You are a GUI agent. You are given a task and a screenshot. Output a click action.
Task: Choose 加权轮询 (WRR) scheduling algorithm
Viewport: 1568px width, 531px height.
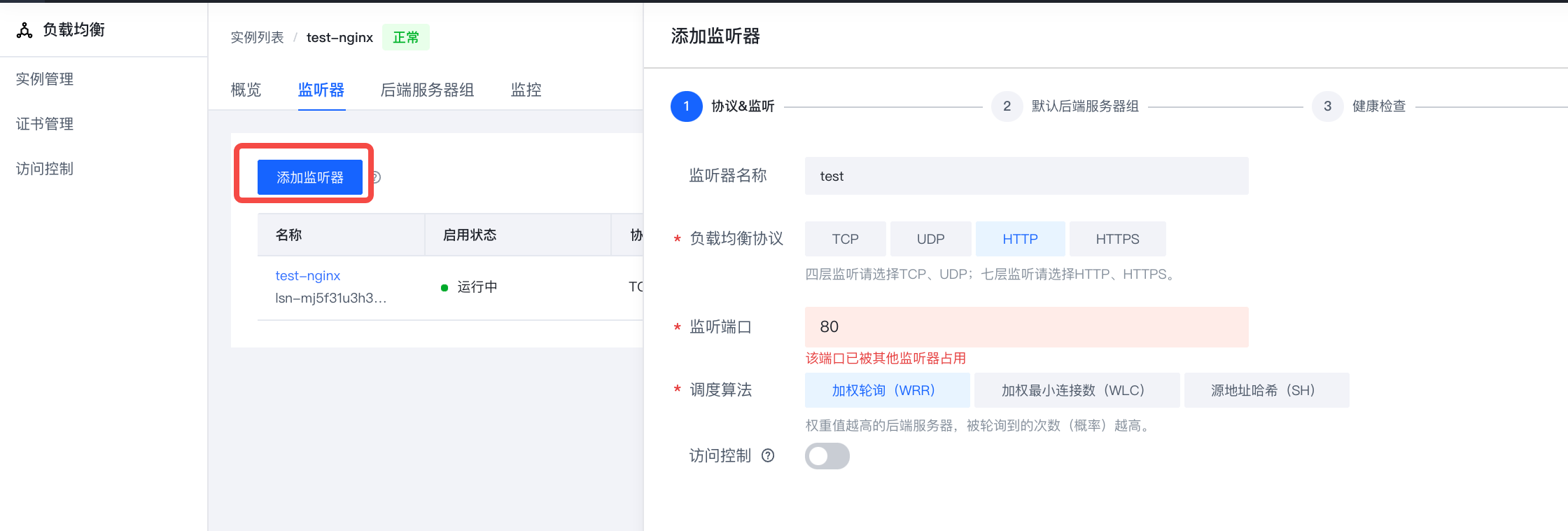coord(887,390)
